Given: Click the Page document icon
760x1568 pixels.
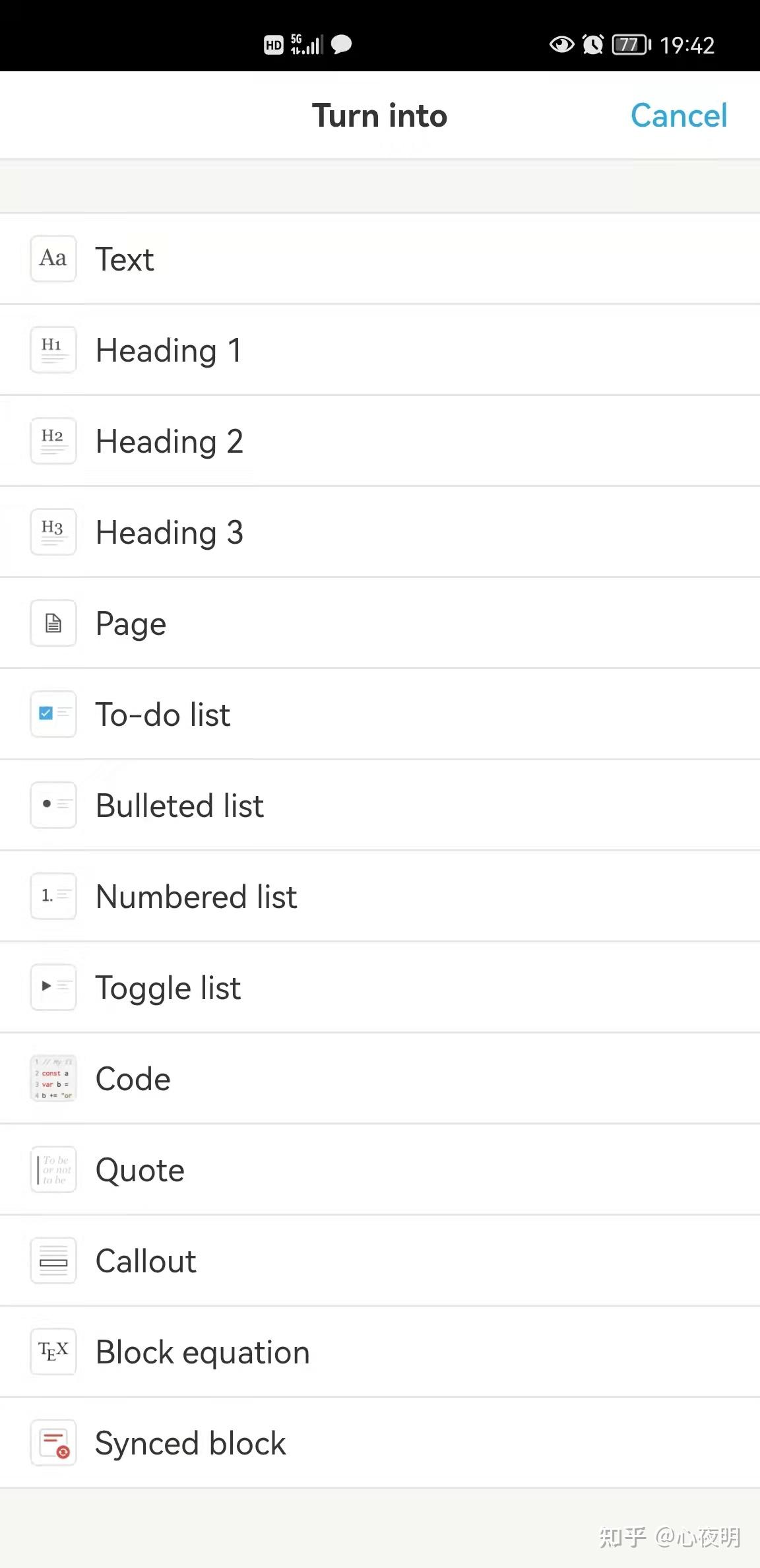Looking at the screenshot, I should (53, 623).
